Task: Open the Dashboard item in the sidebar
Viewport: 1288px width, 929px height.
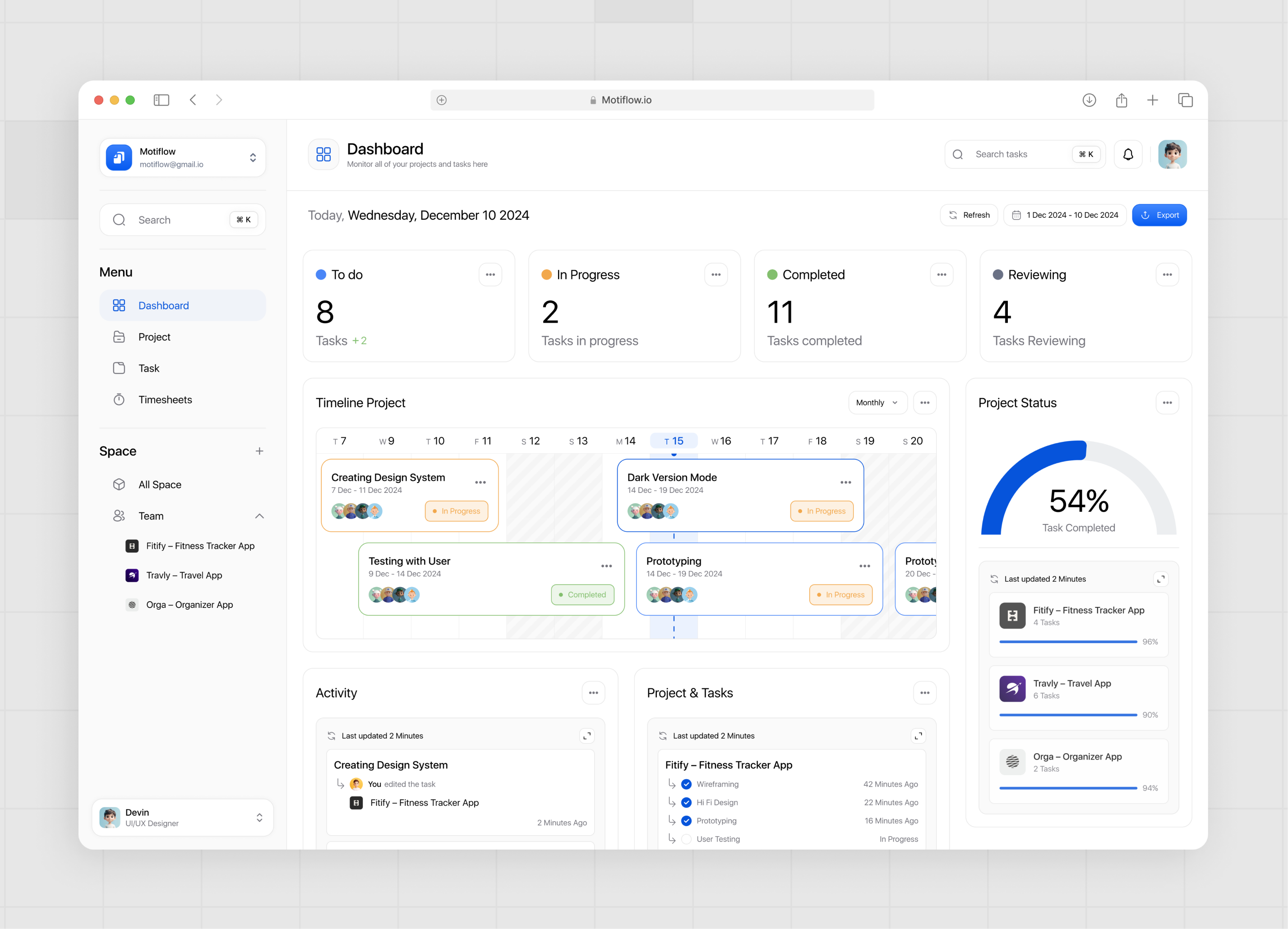Action: [164, 305]
